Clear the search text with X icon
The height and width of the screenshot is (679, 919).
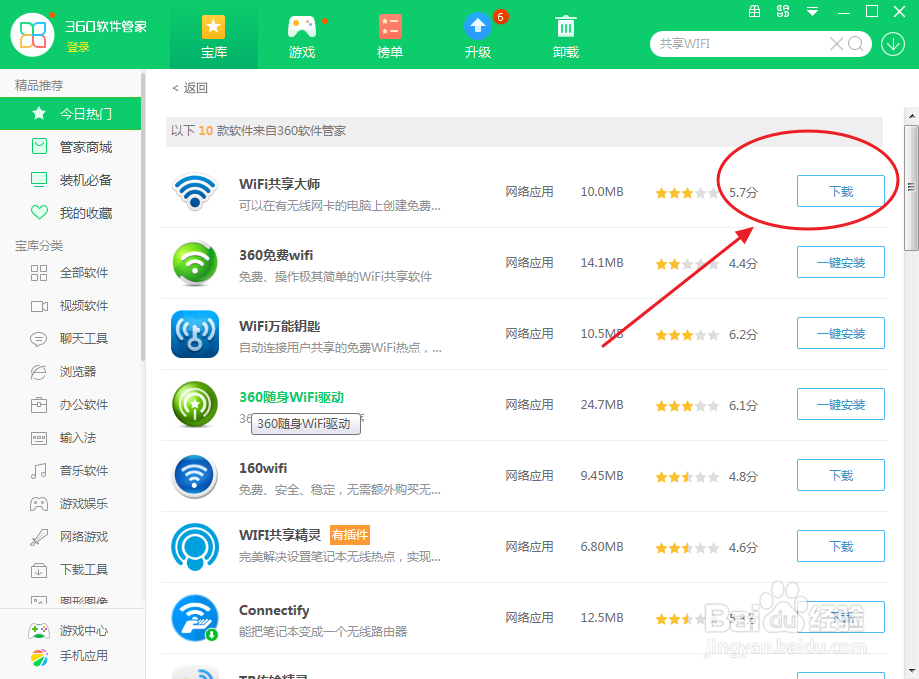(x=836, y=44)
